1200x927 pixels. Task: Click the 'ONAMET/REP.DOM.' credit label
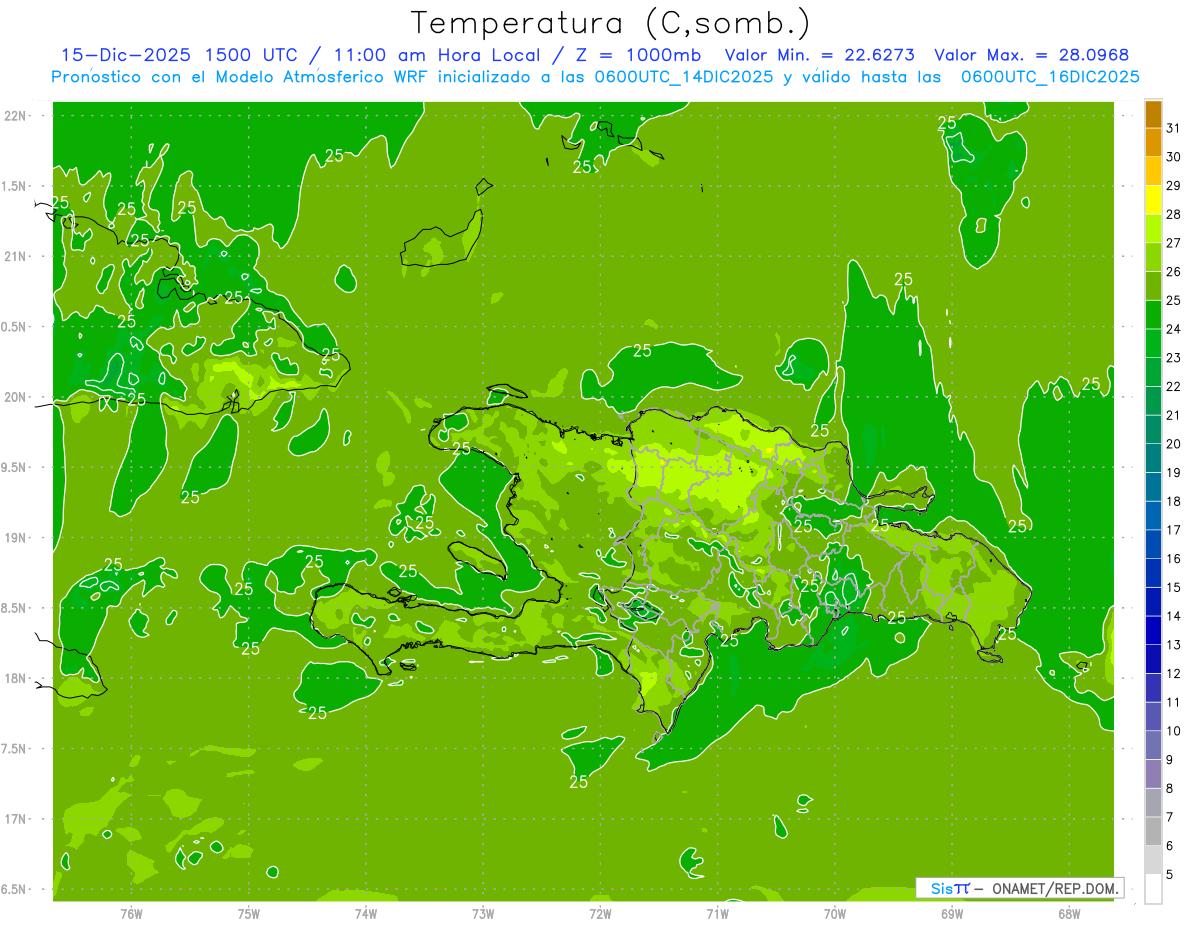coord(1054,888)
